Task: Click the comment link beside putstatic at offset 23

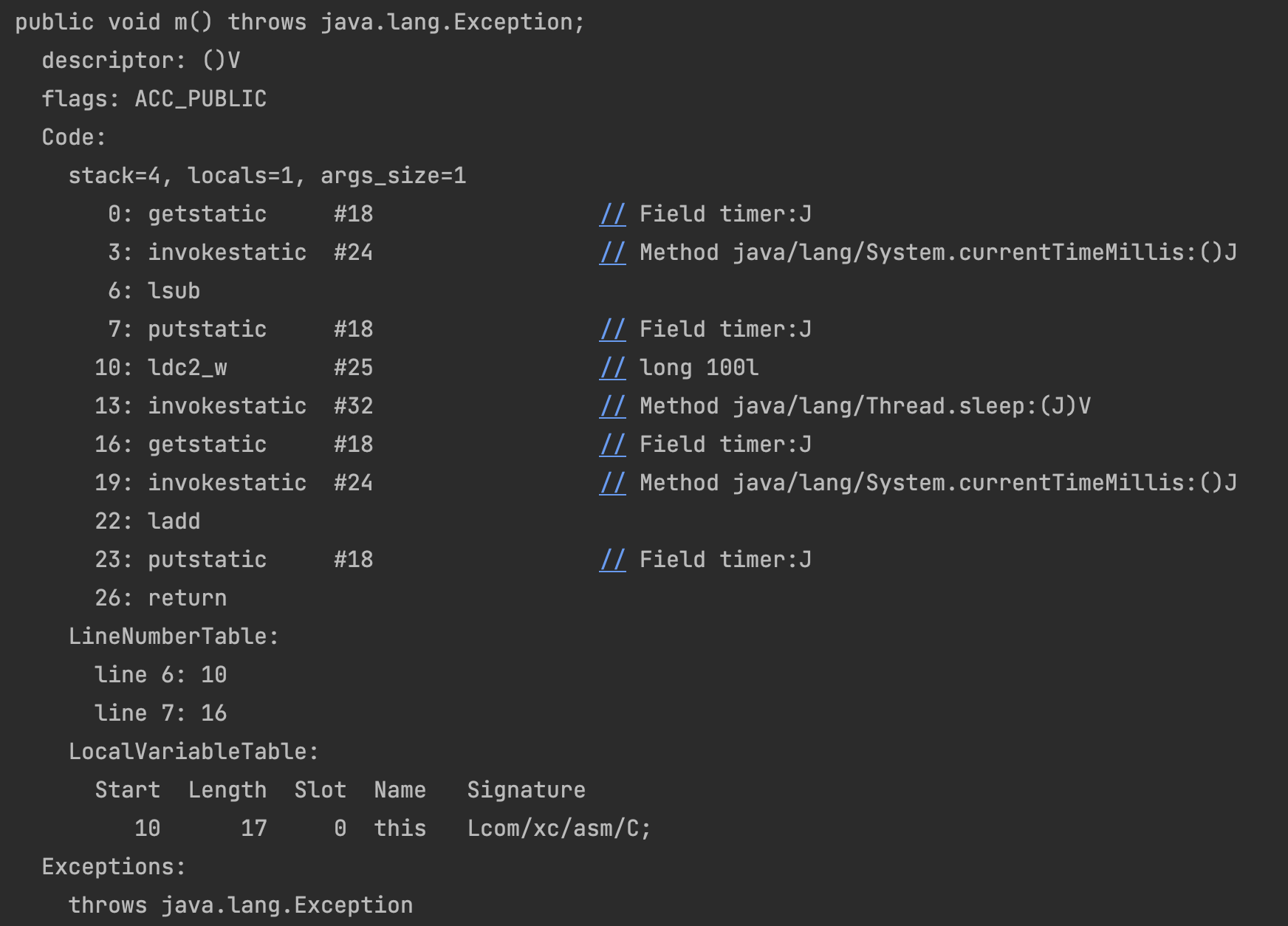Action: [612, 560]
